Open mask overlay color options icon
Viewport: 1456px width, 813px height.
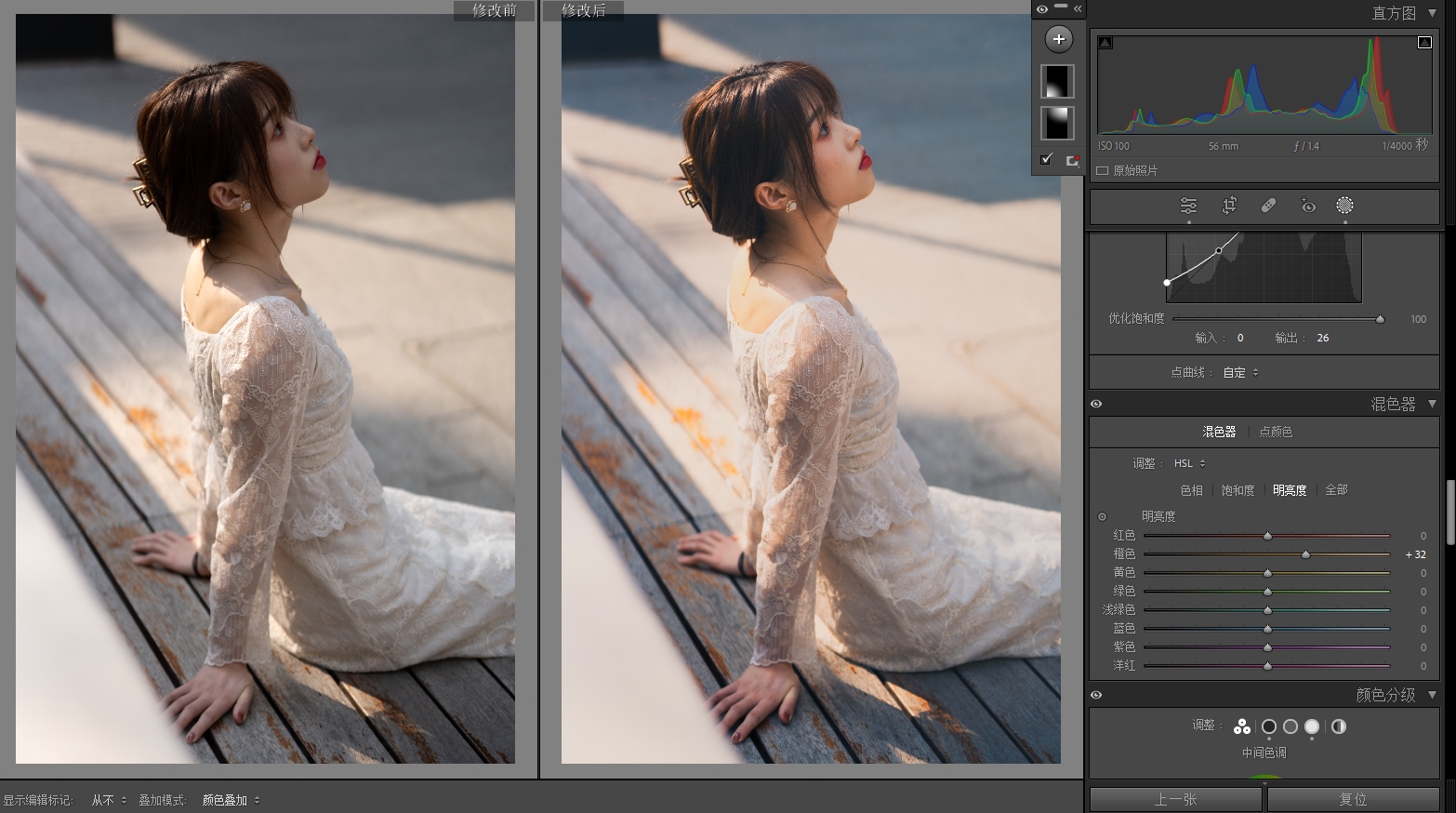(1072, 160)
